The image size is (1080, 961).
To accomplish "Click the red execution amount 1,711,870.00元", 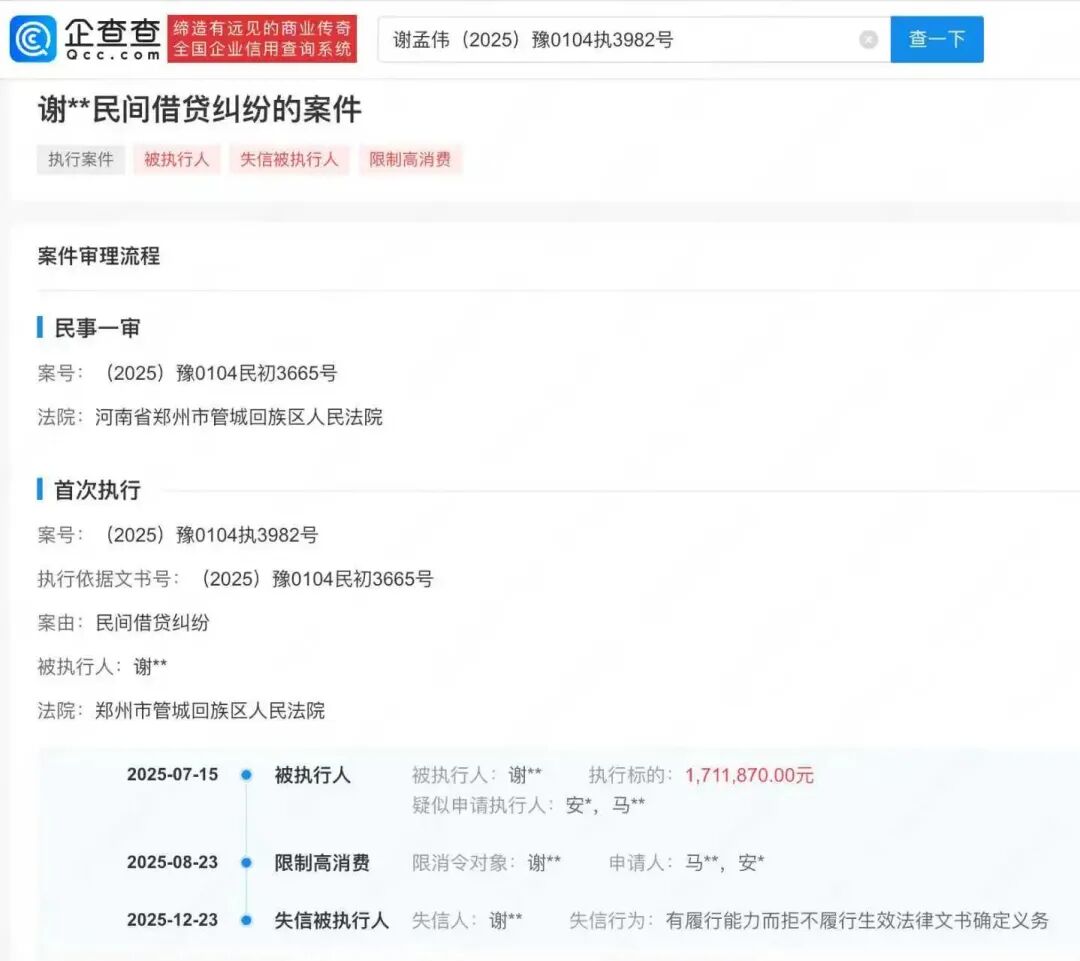I will click(749, 775).
